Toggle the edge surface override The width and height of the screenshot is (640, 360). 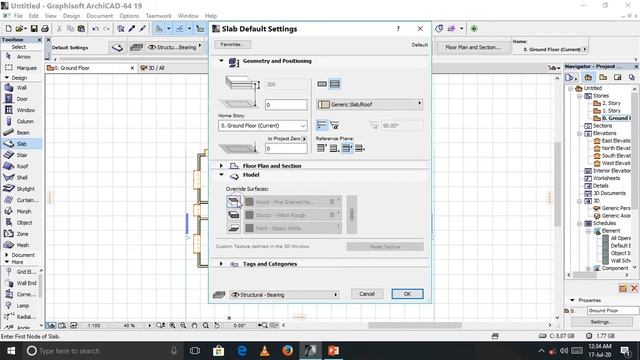[234, 215]
